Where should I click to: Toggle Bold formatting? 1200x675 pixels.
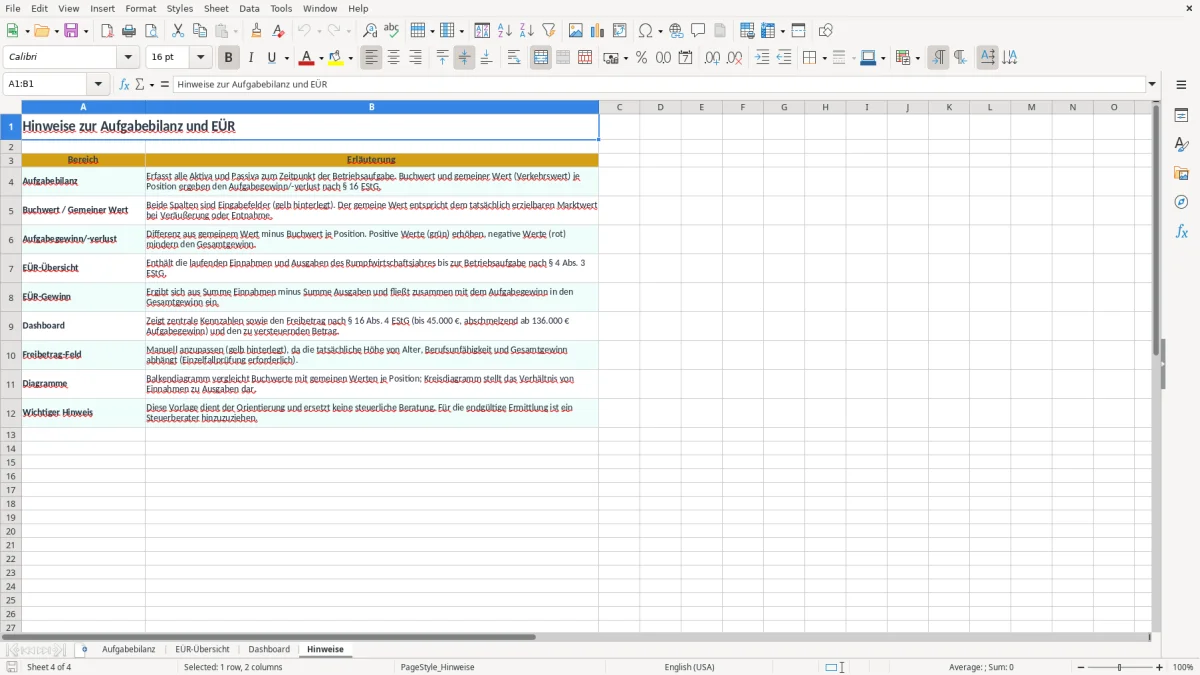pos(229,58)
